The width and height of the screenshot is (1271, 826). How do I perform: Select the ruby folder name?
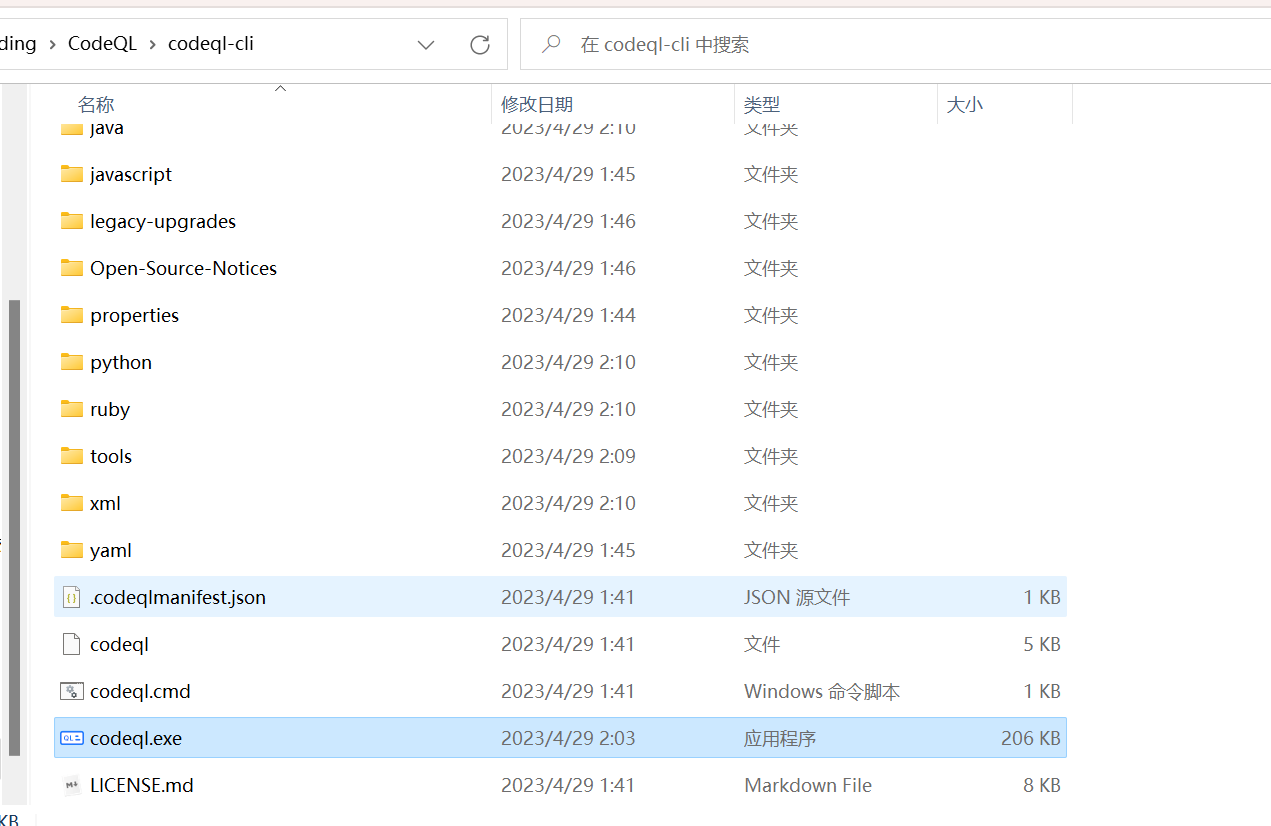click(110, 409)
